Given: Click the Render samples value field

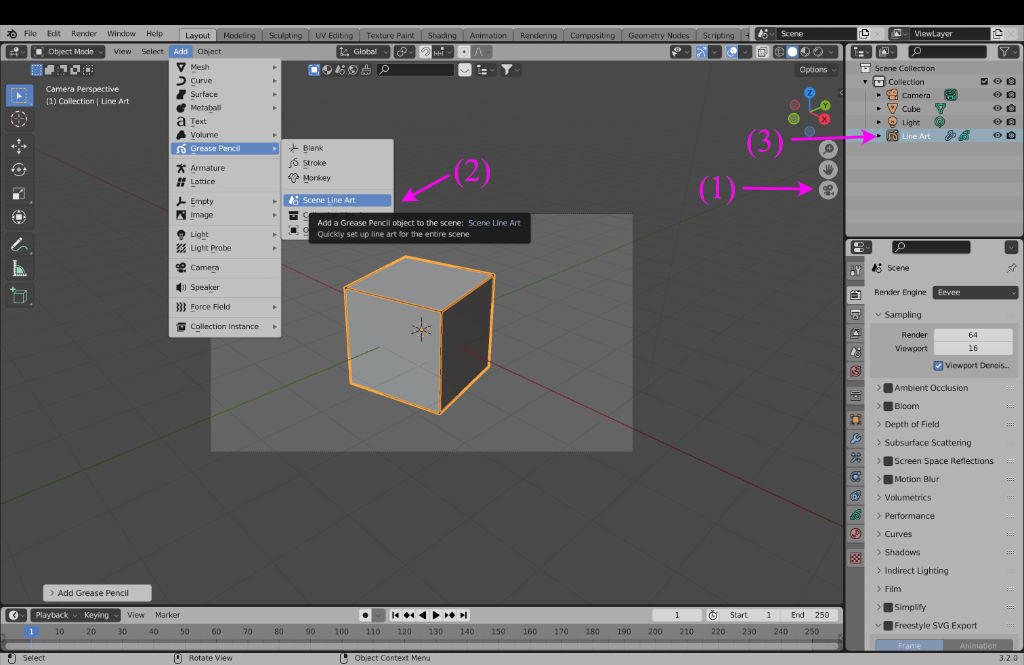Looking at the screenshot, I should click(x=973, y=335).
